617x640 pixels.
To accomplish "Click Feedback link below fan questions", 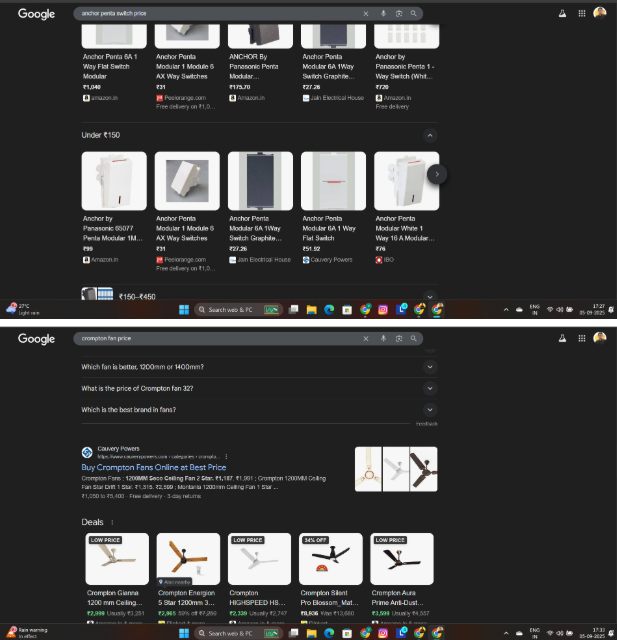I will (426, 424).
